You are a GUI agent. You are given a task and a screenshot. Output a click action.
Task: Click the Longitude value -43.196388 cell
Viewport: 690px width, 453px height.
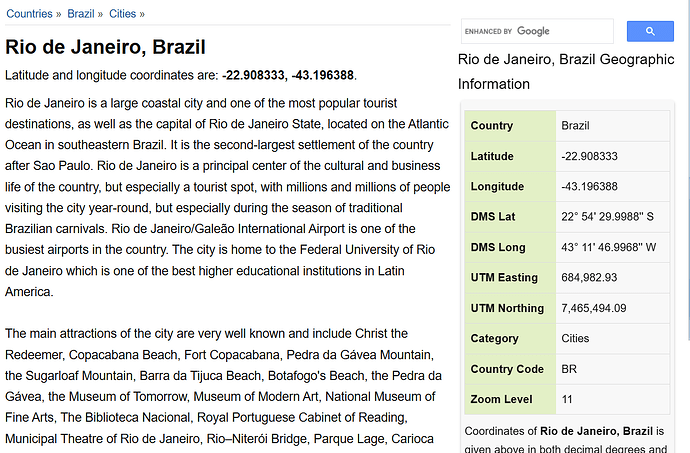[x=613, y=187]
